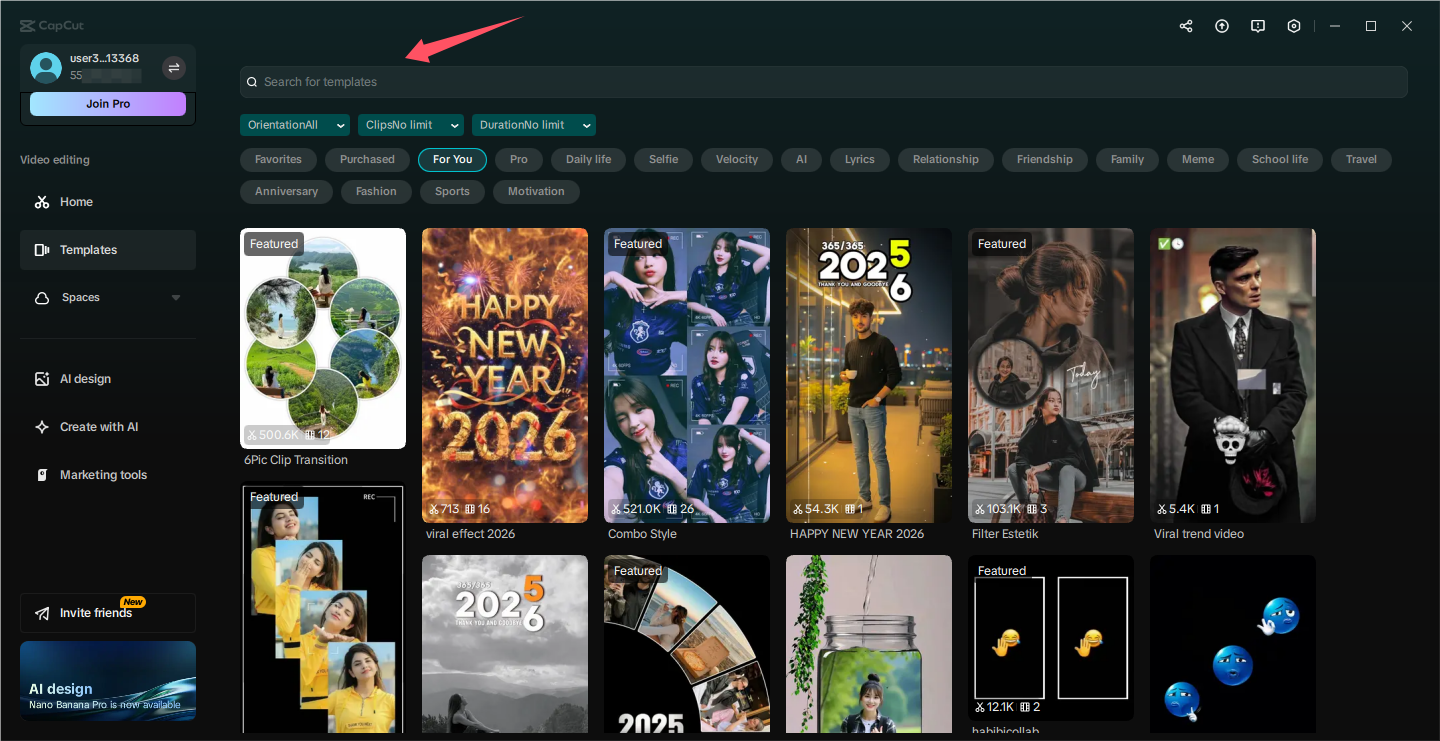1440x741 pixels.
Task: Click the Spaces cloud icon
Action: (x=41, y=297)
